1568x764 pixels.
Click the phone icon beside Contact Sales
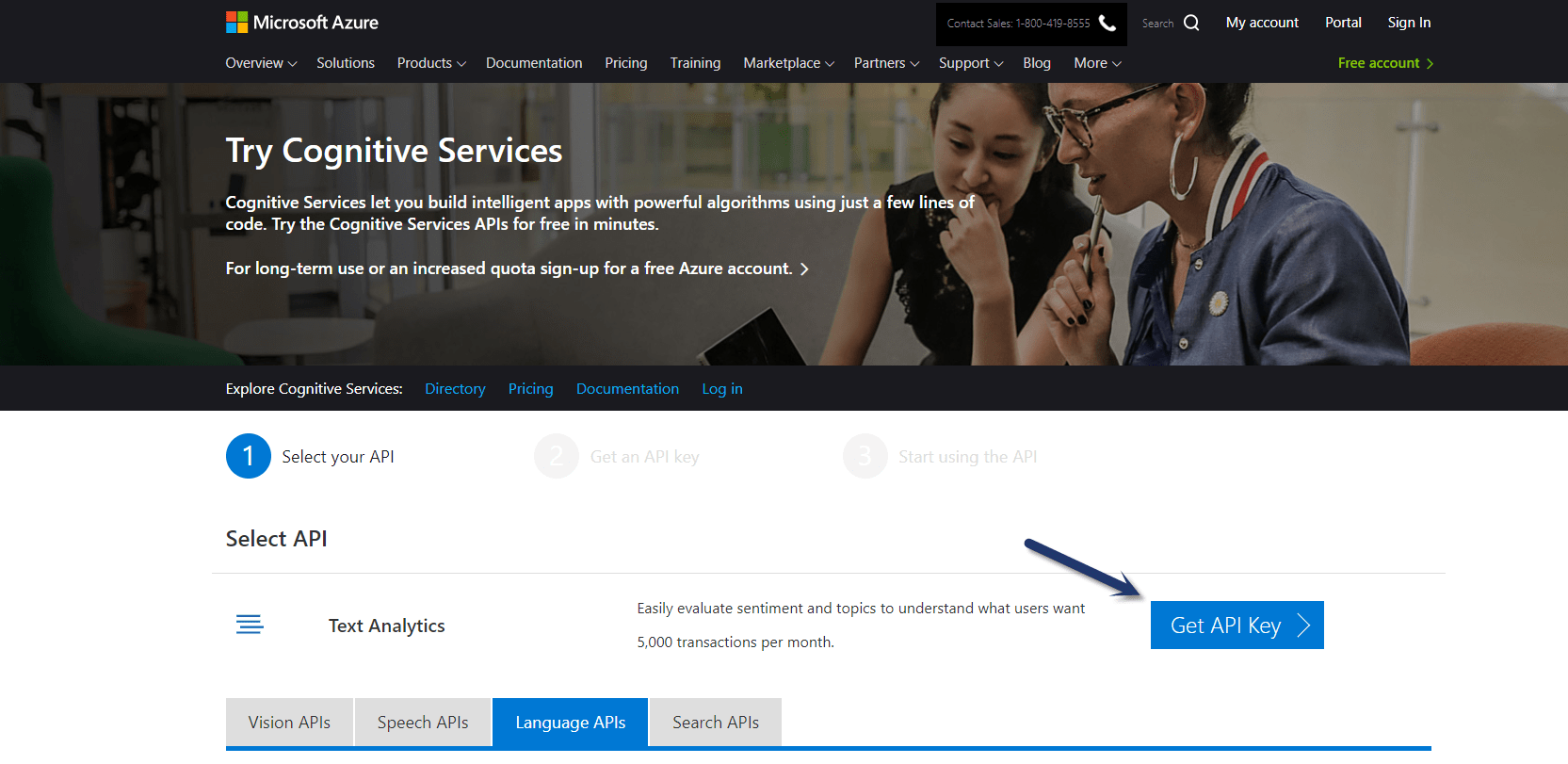click(x=1107, y=23)
